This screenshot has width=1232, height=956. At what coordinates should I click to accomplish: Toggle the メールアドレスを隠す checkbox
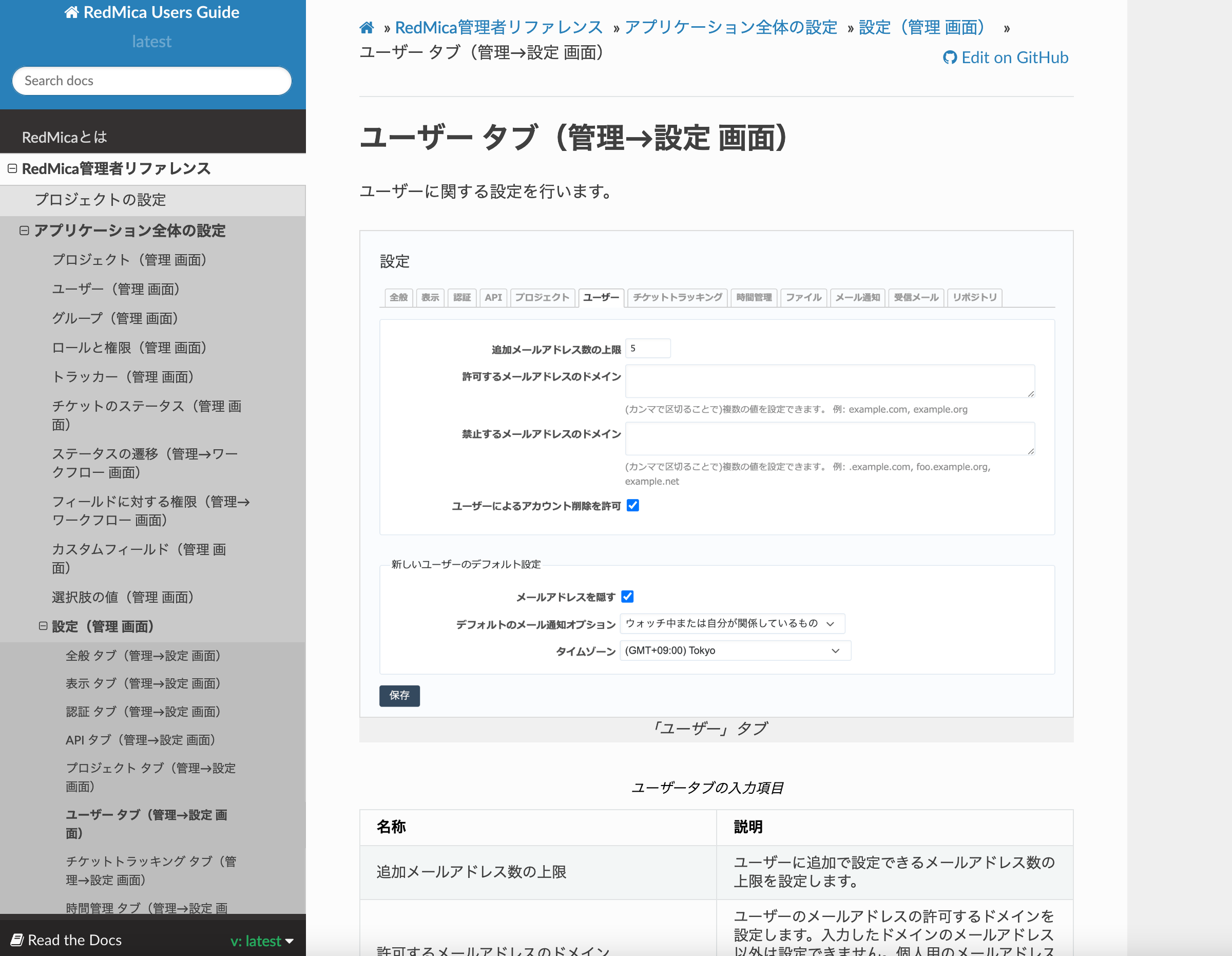coord(627,597)
